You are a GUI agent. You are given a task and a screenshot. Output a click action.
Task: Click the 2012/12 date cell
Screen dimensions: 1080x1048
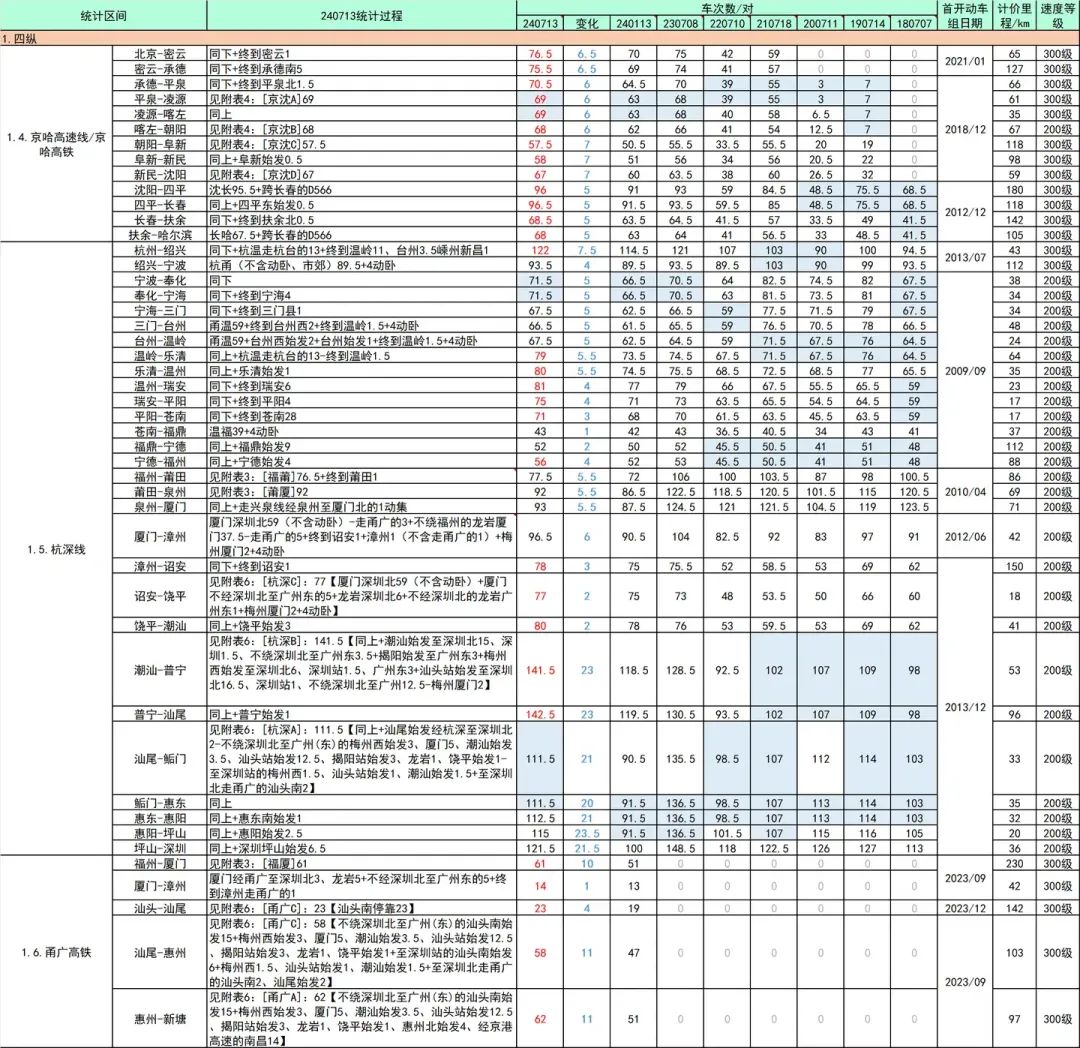tap(965, 212)
